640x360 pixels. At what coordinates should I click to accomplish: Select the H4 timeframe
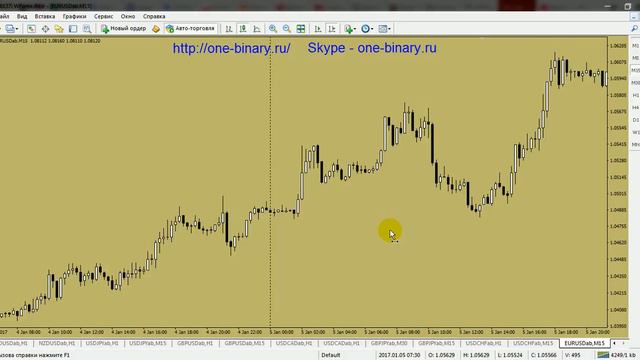636,107
